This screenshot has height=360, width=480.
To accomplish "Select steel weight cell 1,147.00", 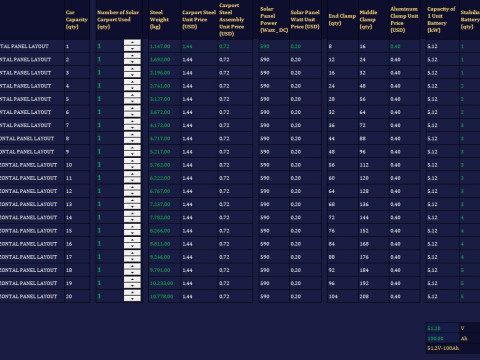I will coord(164,46).
